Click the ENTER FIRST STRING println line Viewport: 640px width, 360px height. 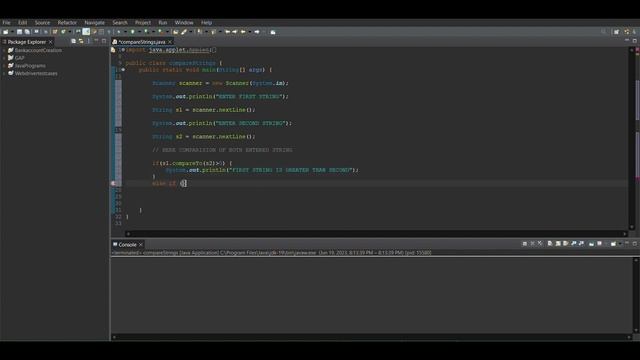[220, 96]
